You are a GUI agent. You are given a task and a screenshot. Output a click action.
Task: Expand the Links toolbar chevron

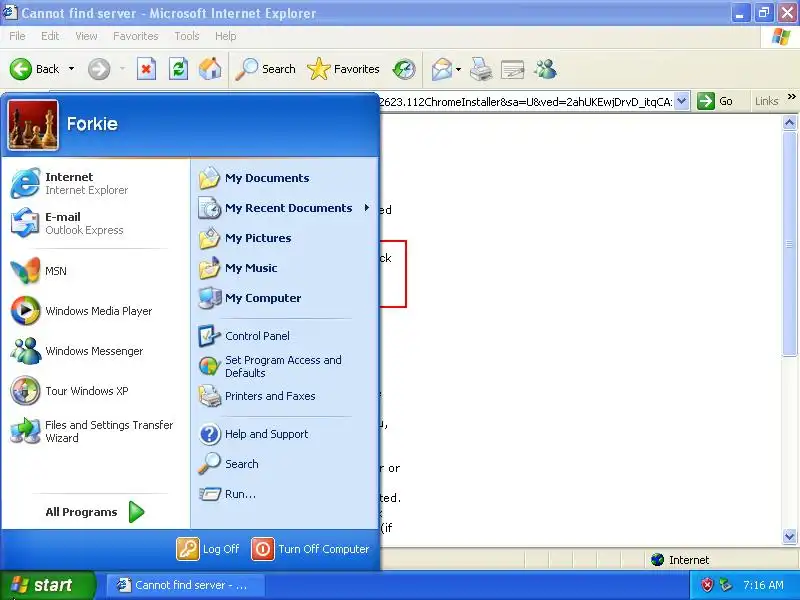[791, 97]
